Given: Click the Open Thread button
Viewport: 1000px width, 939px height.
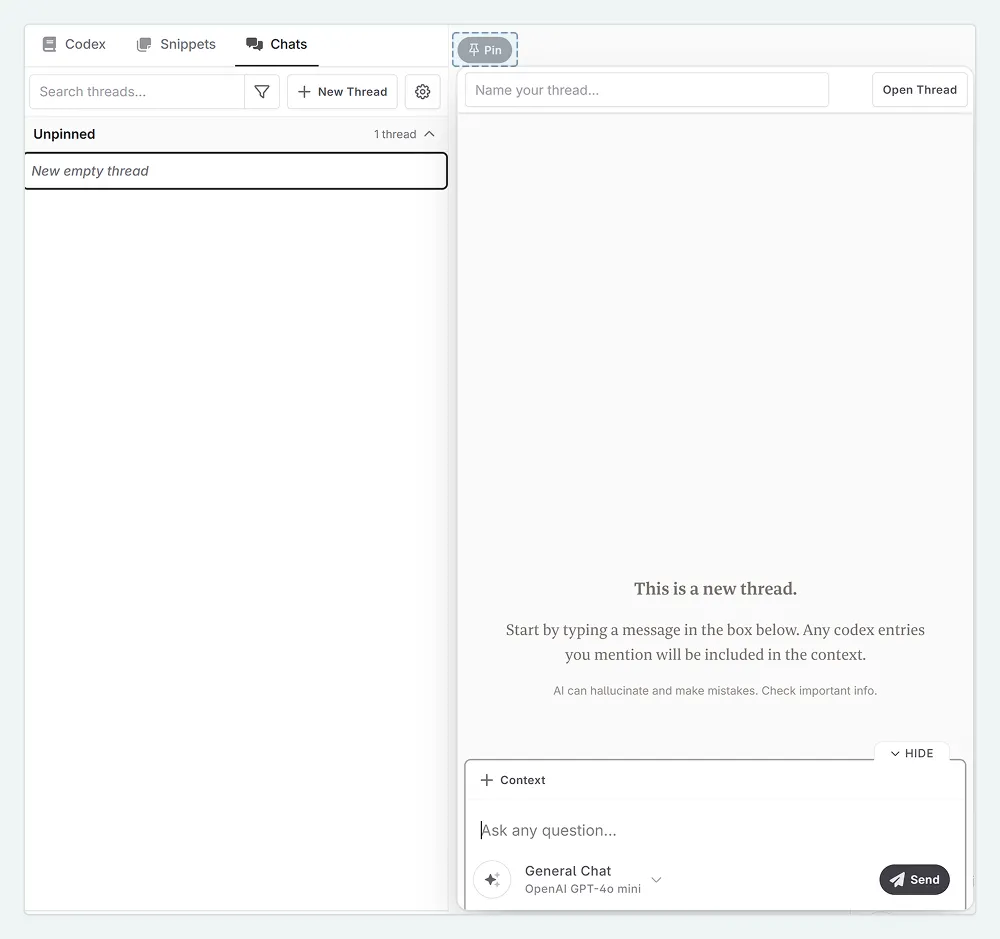Looking at the screenshot, I should tap(919, 89).
